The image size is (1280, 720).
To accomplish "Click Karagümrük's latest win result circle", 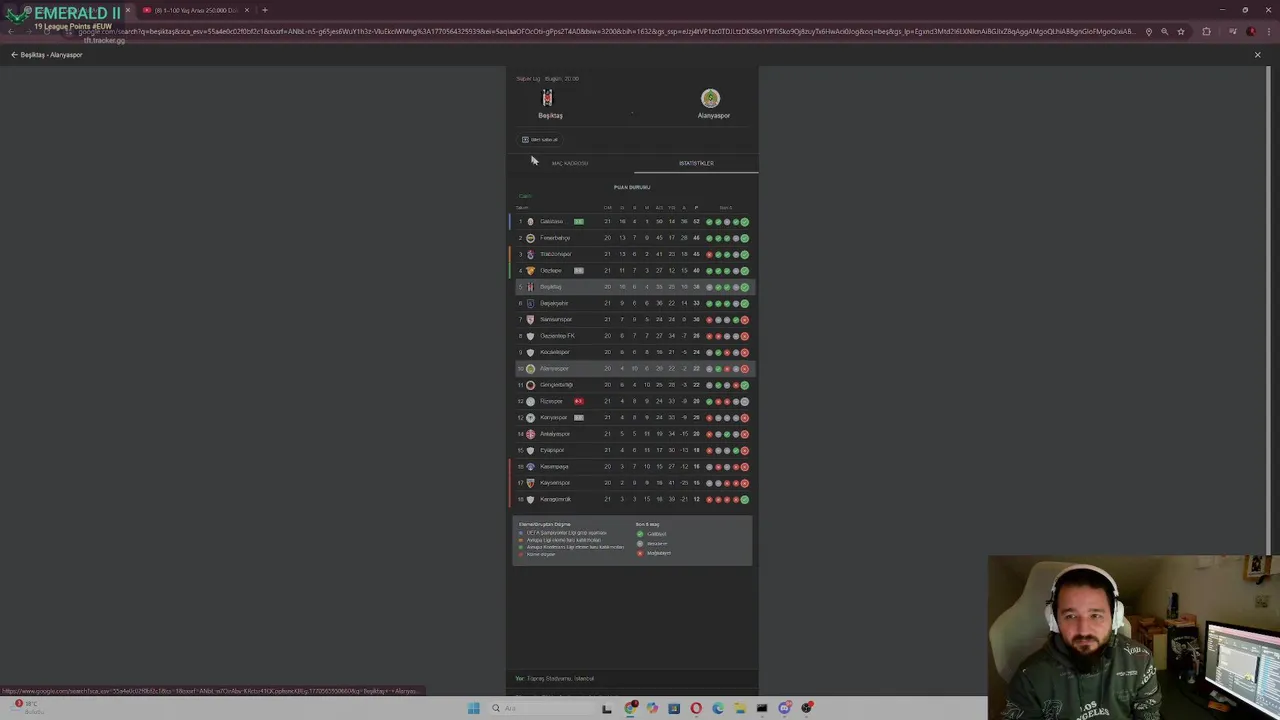I will pyautogui.click(x=745, y=499).
